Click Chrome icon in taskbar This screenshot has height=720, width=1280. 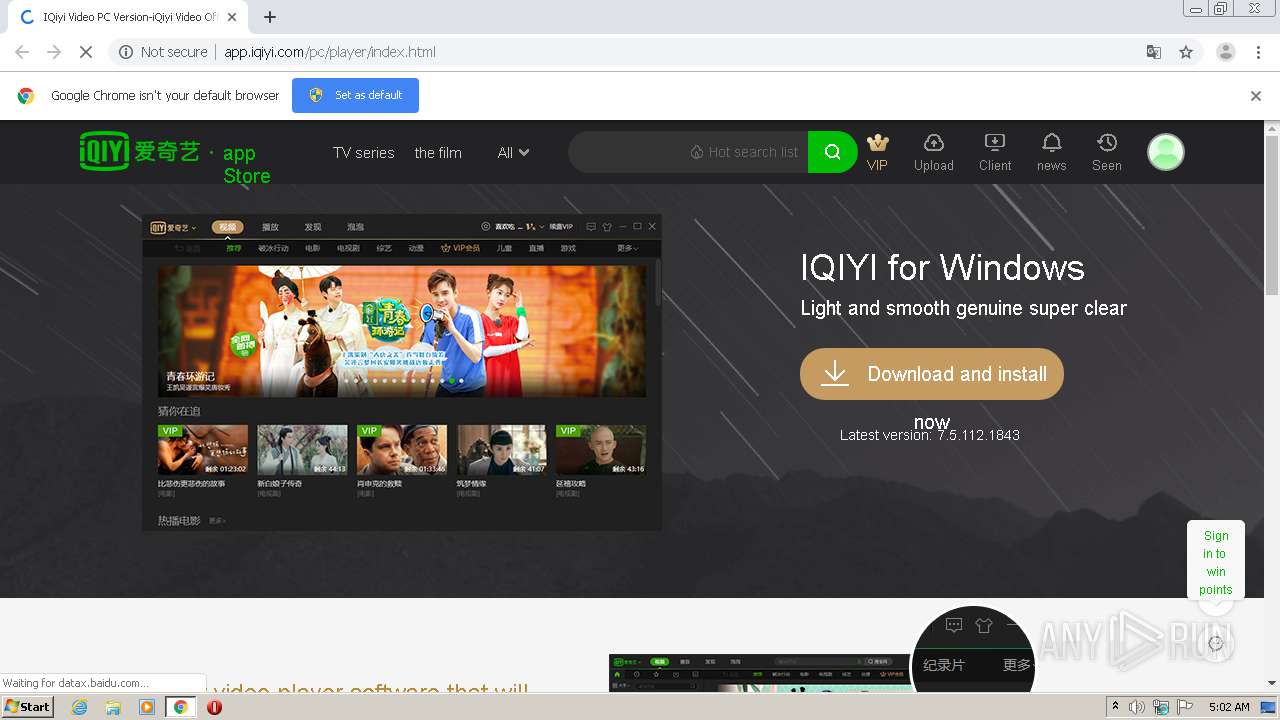point(181,707)
